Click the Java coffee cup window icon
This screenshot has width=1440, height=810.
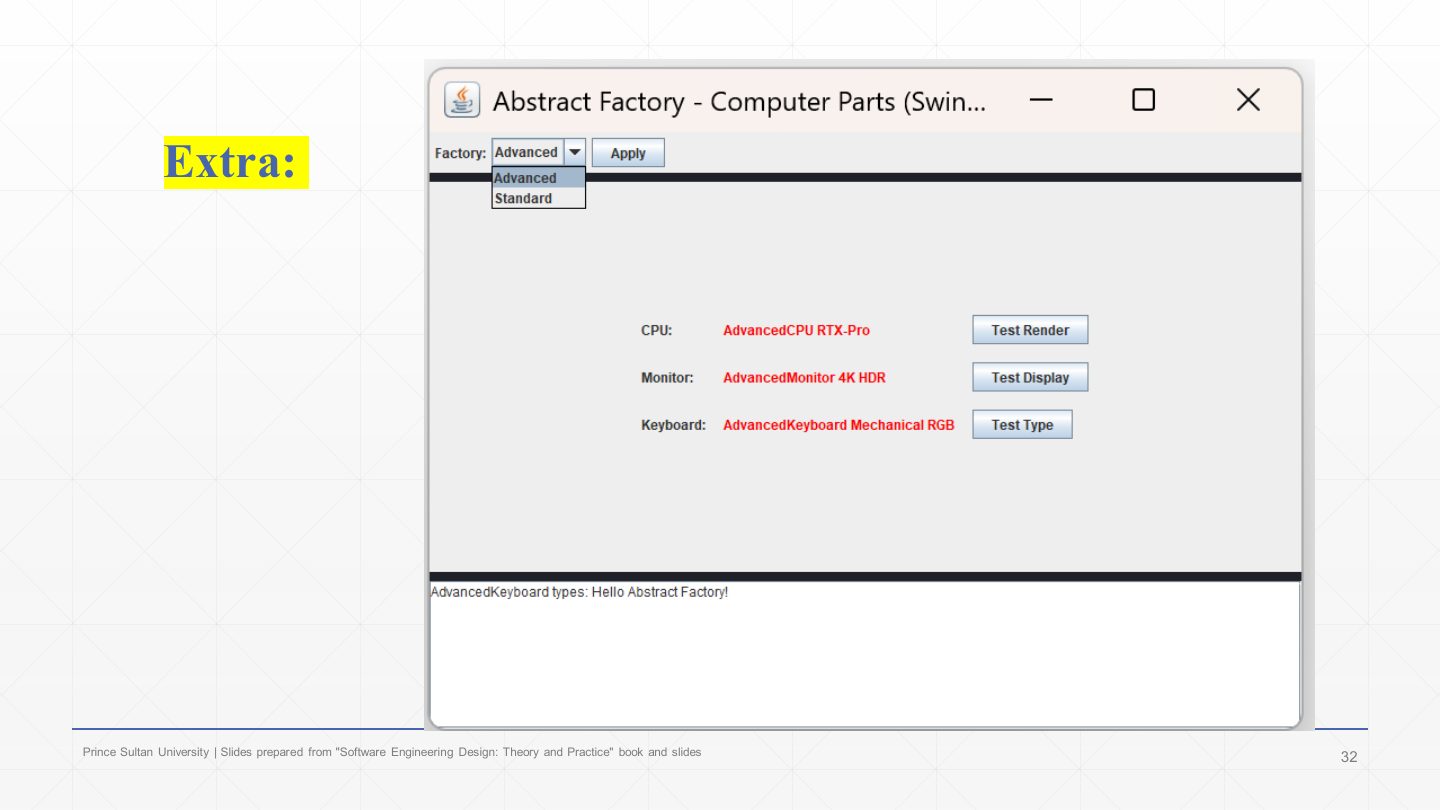[x=461, y=100]
